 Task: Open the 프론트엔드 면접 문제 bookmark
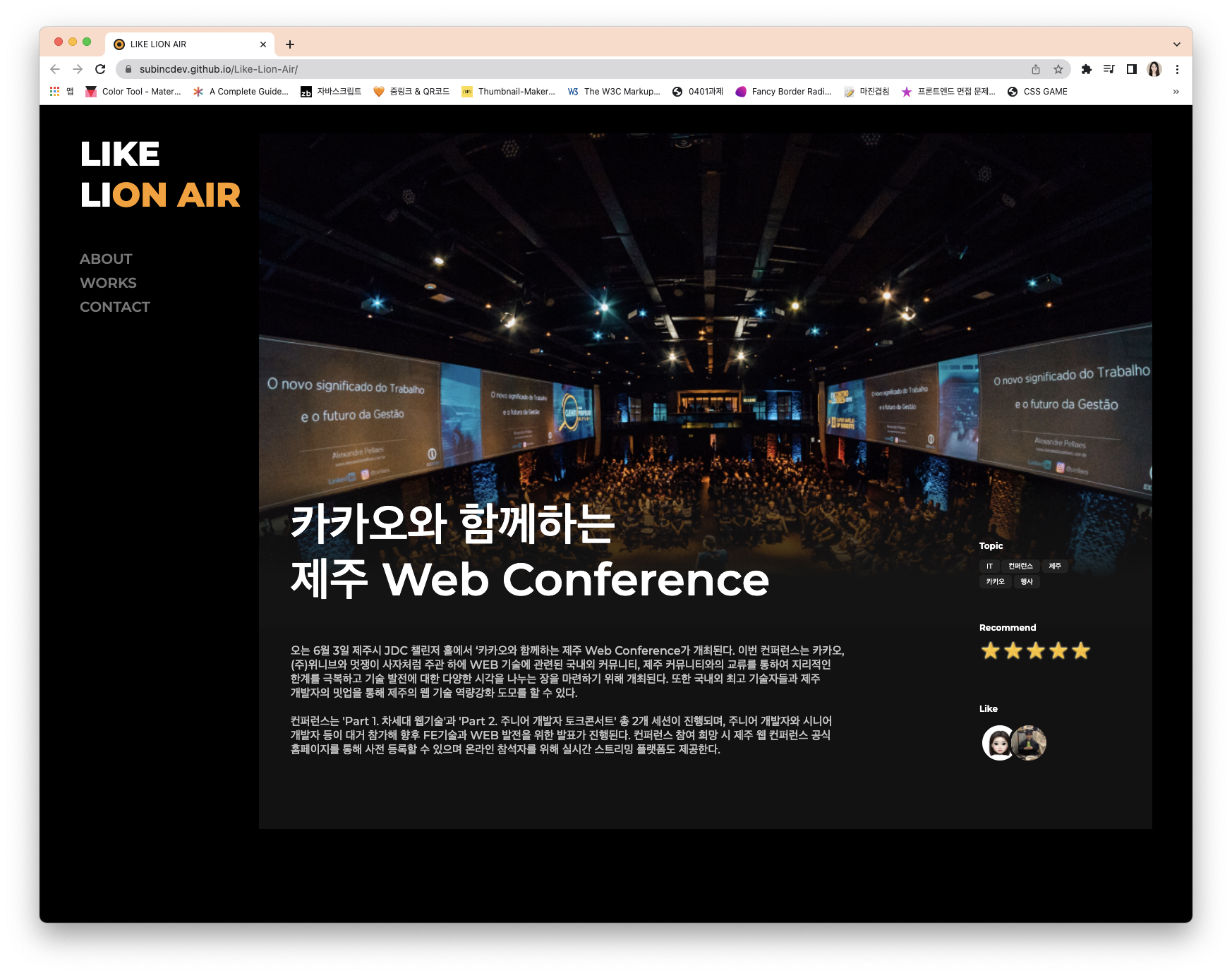tap(948, 92)
